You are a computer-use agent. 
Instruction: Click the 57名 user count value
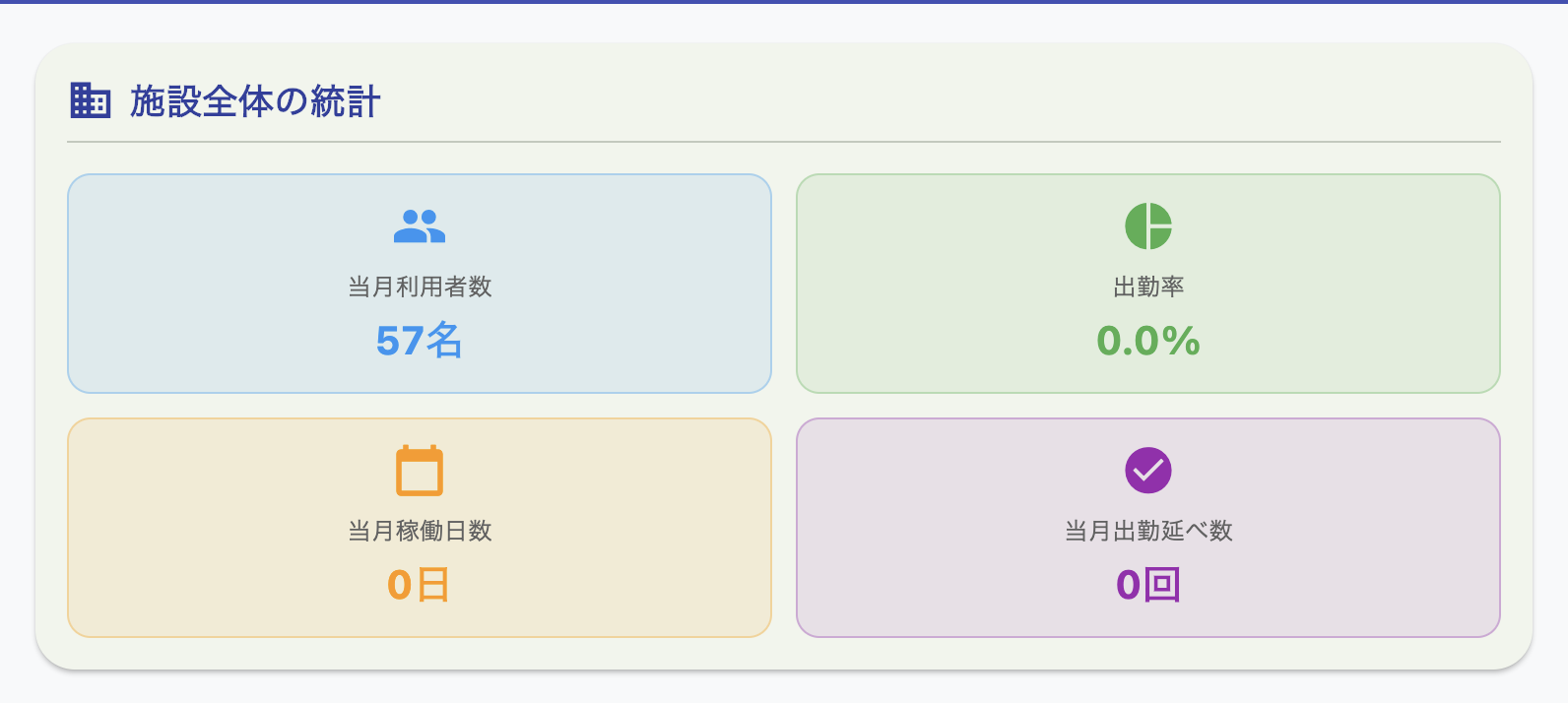[x=420, y=340]
